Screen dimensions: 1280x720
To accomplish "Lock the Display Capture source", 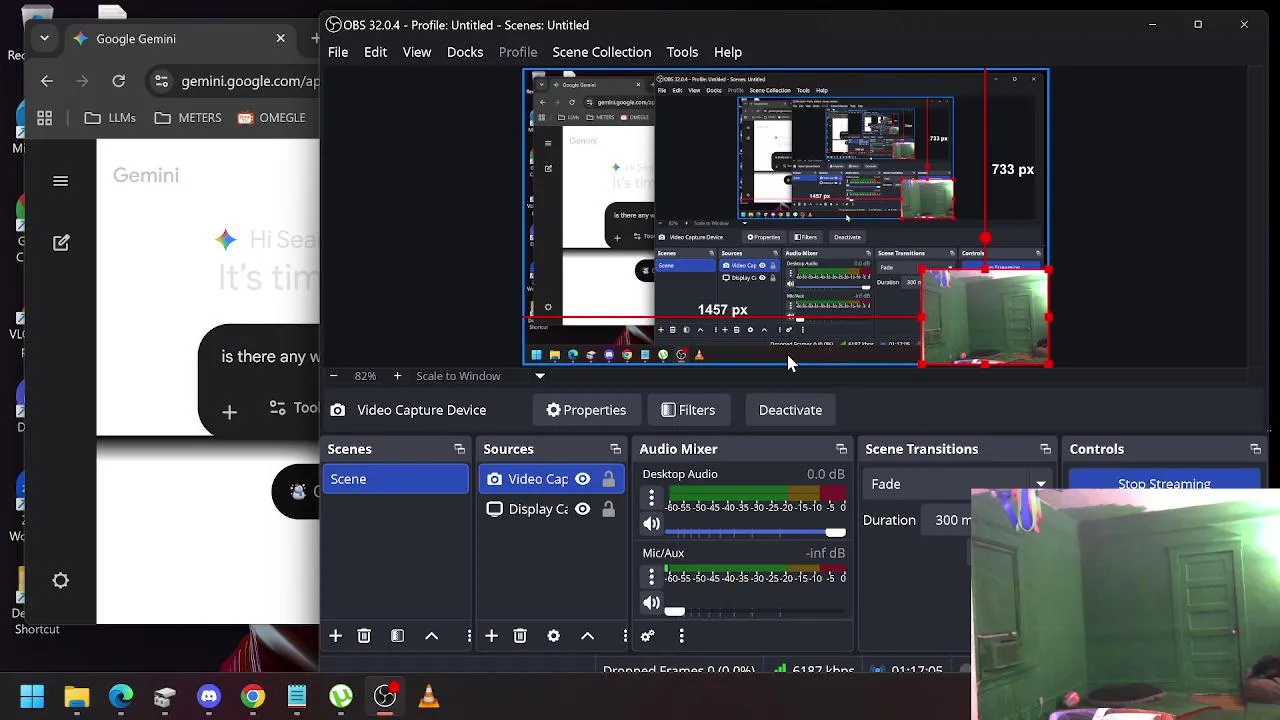I will 608,509.
